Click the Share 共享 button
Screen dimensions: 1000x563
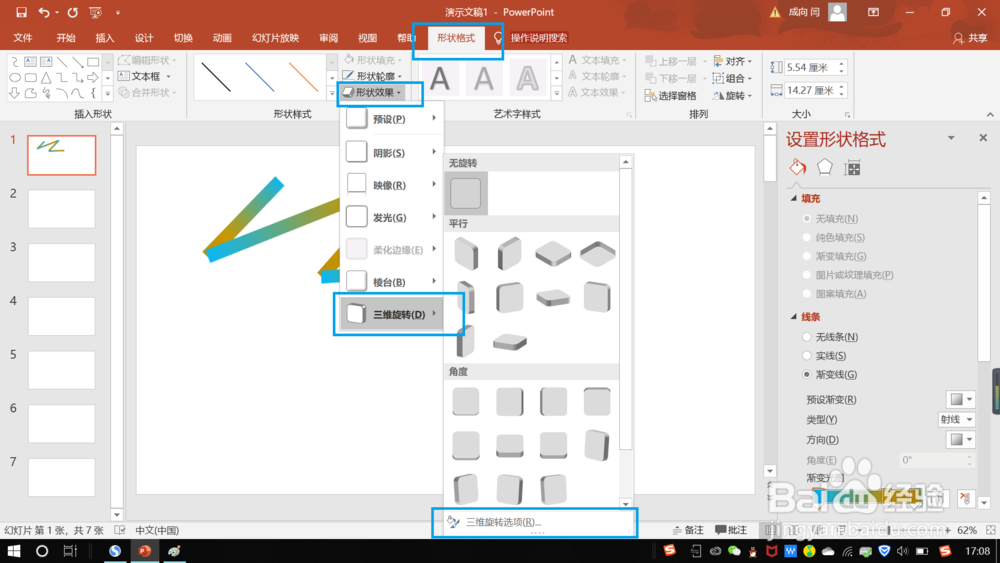(970, 38)
